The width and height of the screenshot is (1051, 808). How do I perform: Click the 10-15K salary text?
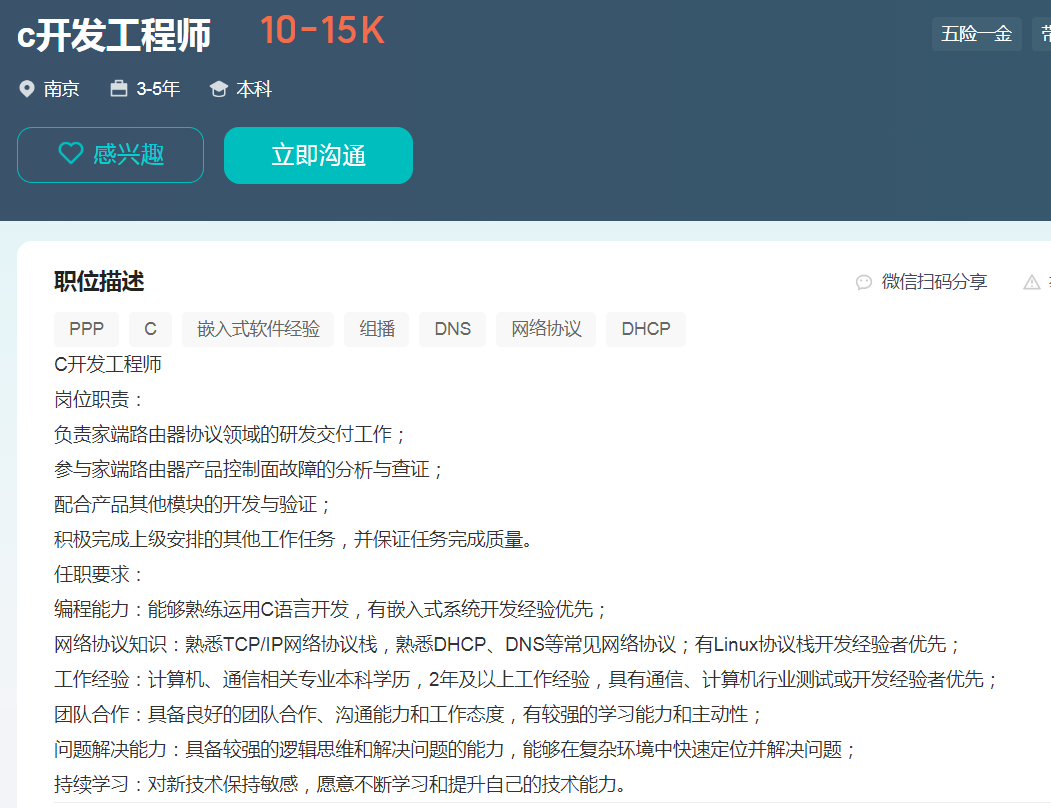click(x=322, y=32)
